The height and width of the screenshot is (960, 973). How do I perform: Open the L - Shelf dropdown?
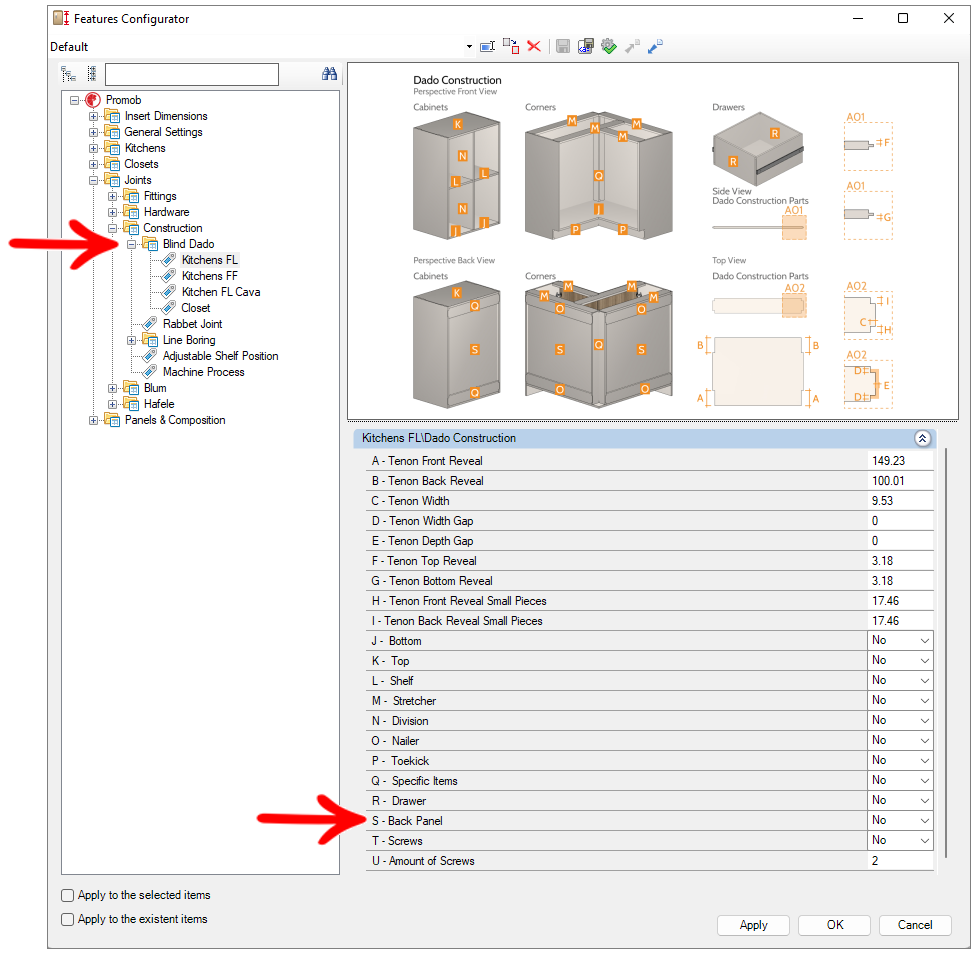pyautogui.click(x=925, y=681)
